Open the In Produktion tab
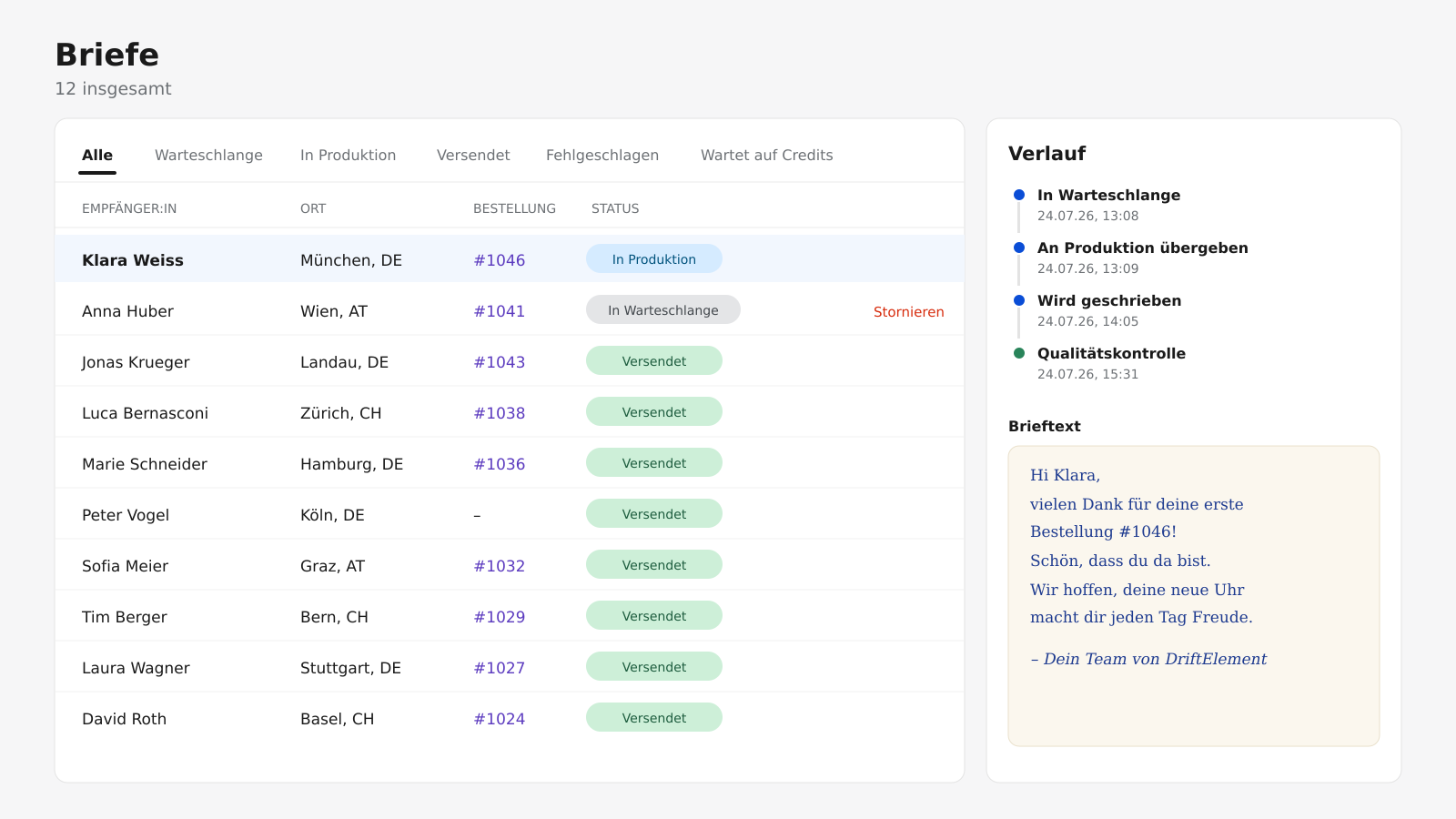 348,155
